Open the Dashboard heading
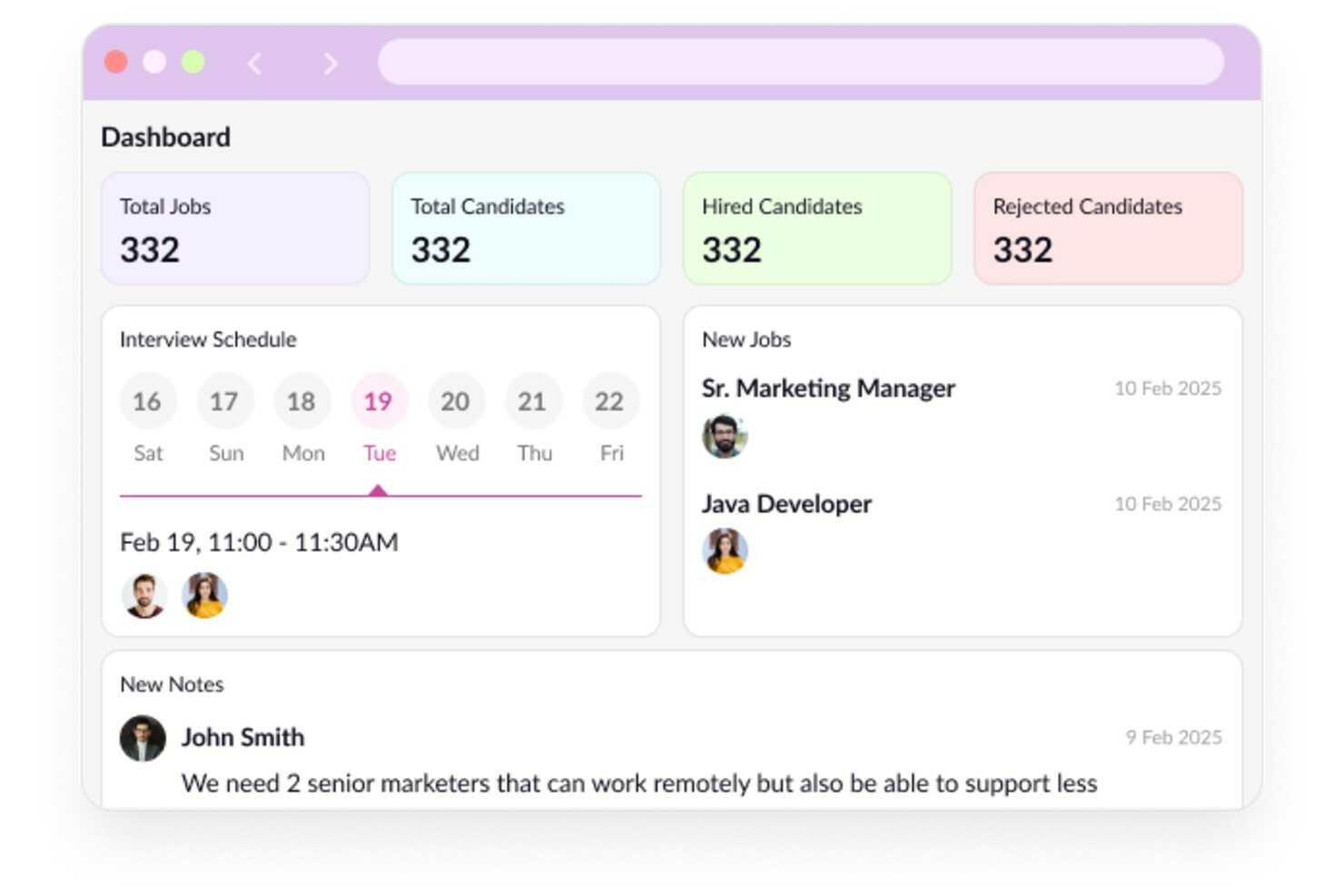This screenshot has height=896, width=1344. pos(165,136)
